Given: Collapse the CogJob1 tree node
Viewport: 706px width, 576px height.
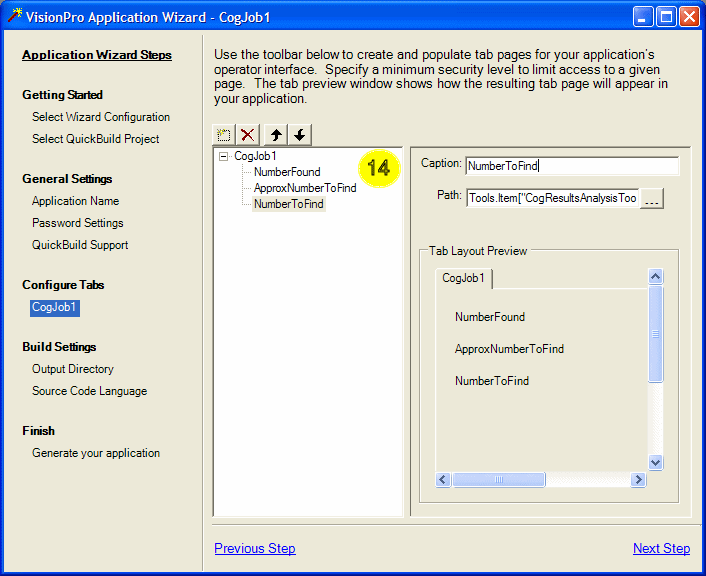Looking at the screenshot, I should click(224, 156).
